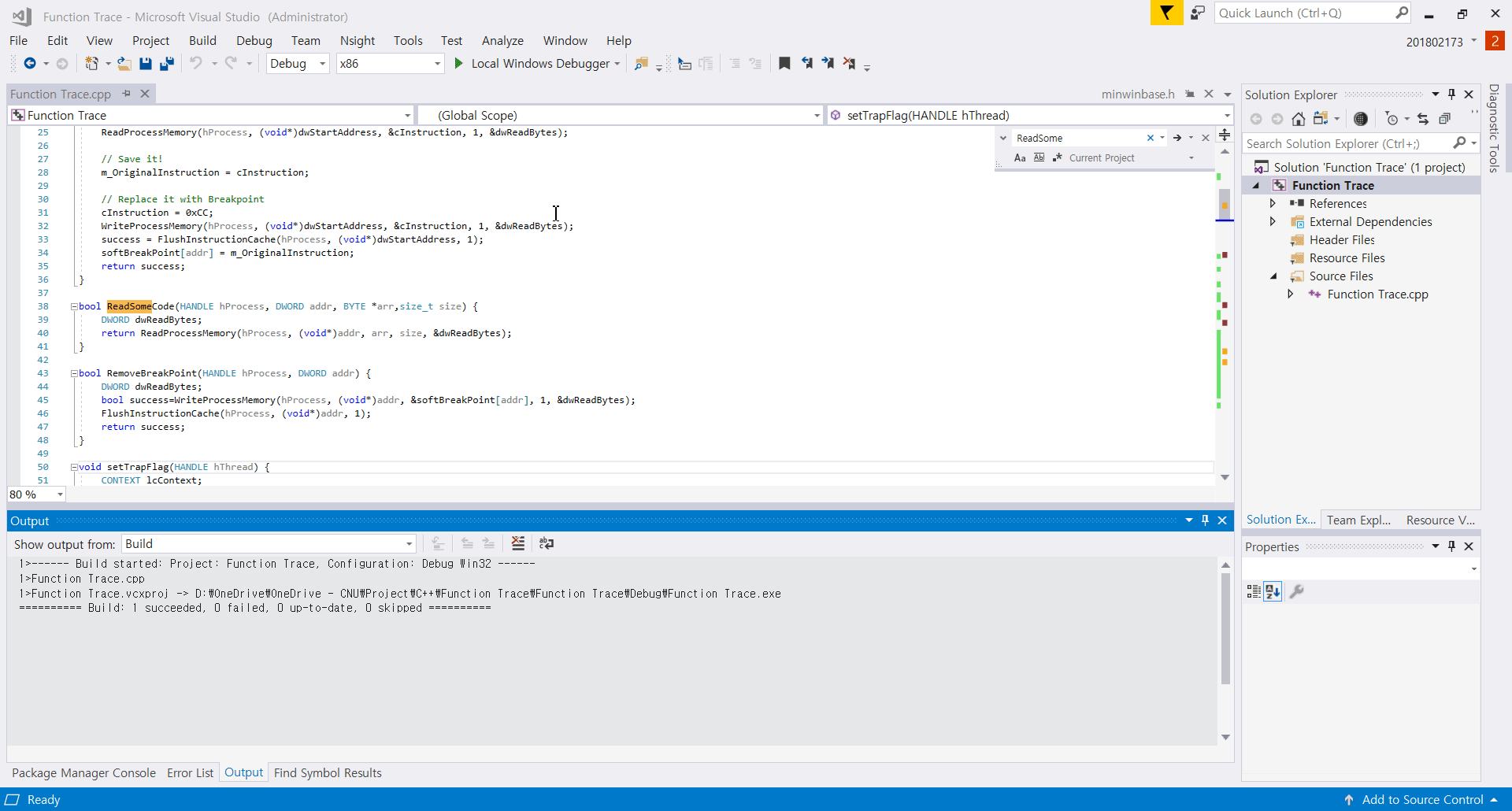Switch to Find Symbol Results tab
1512x811 pixels.
click(328, 773)
